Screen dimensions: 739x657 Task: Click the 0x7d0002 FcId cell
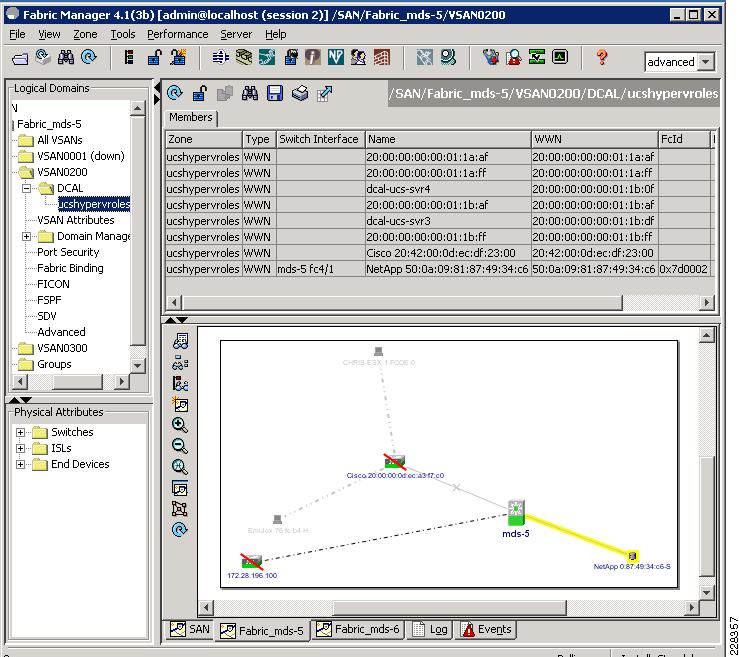click(x=684, y=269)
